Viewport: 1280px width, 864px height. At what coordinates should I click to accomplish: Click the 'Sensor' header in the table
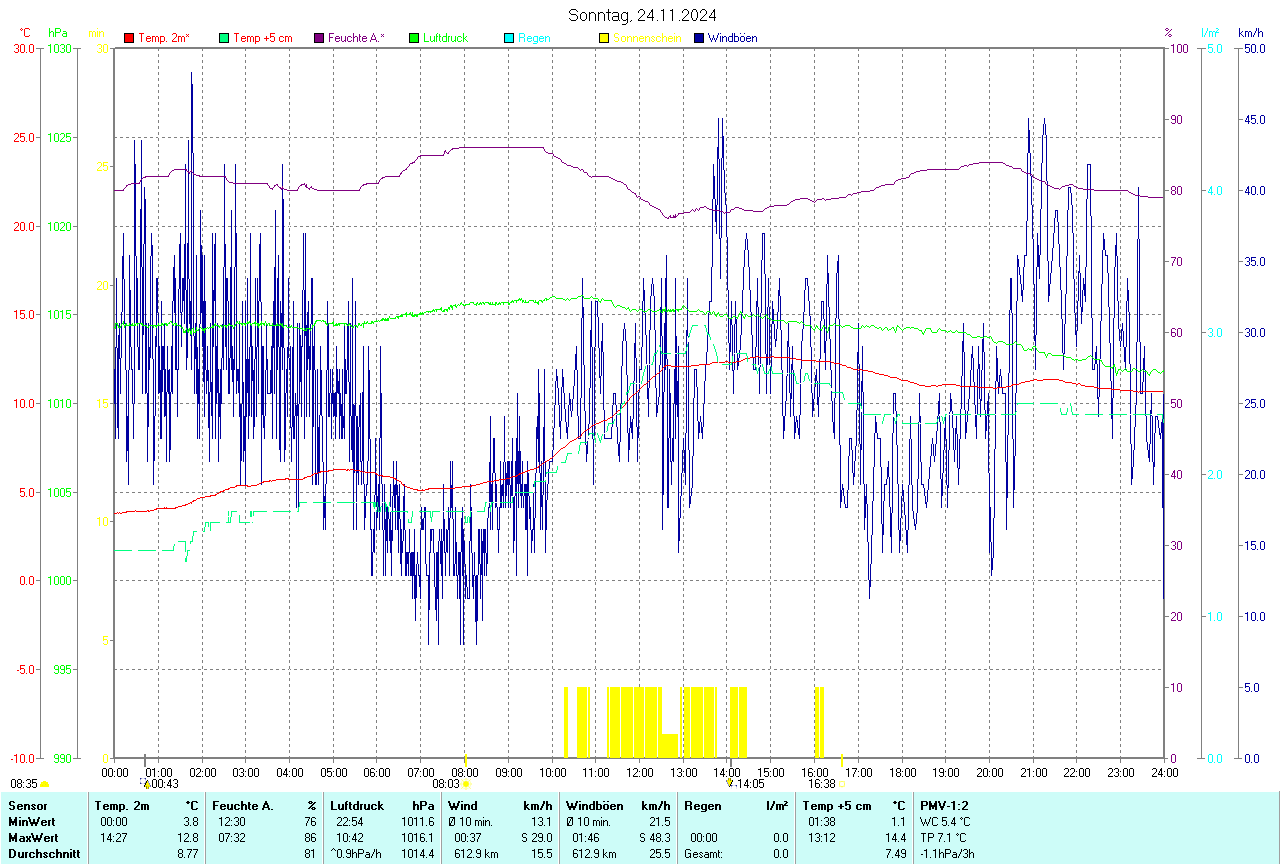tap(26, 805)
